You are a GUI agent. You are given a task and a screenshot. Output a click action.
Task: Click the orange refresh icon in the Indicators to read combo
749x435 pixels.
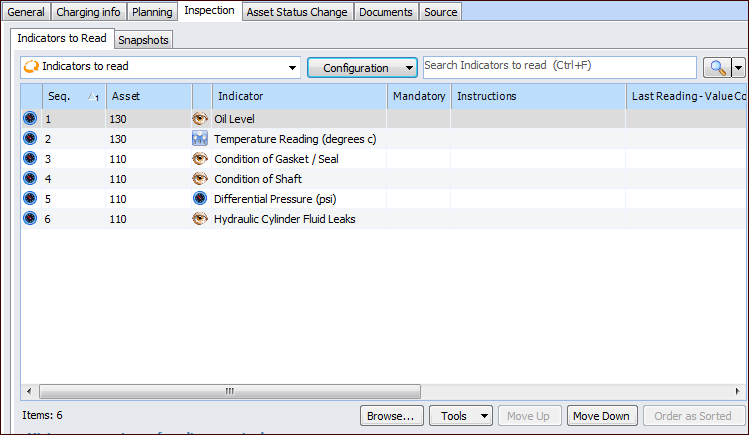click(x=32, y=66)
